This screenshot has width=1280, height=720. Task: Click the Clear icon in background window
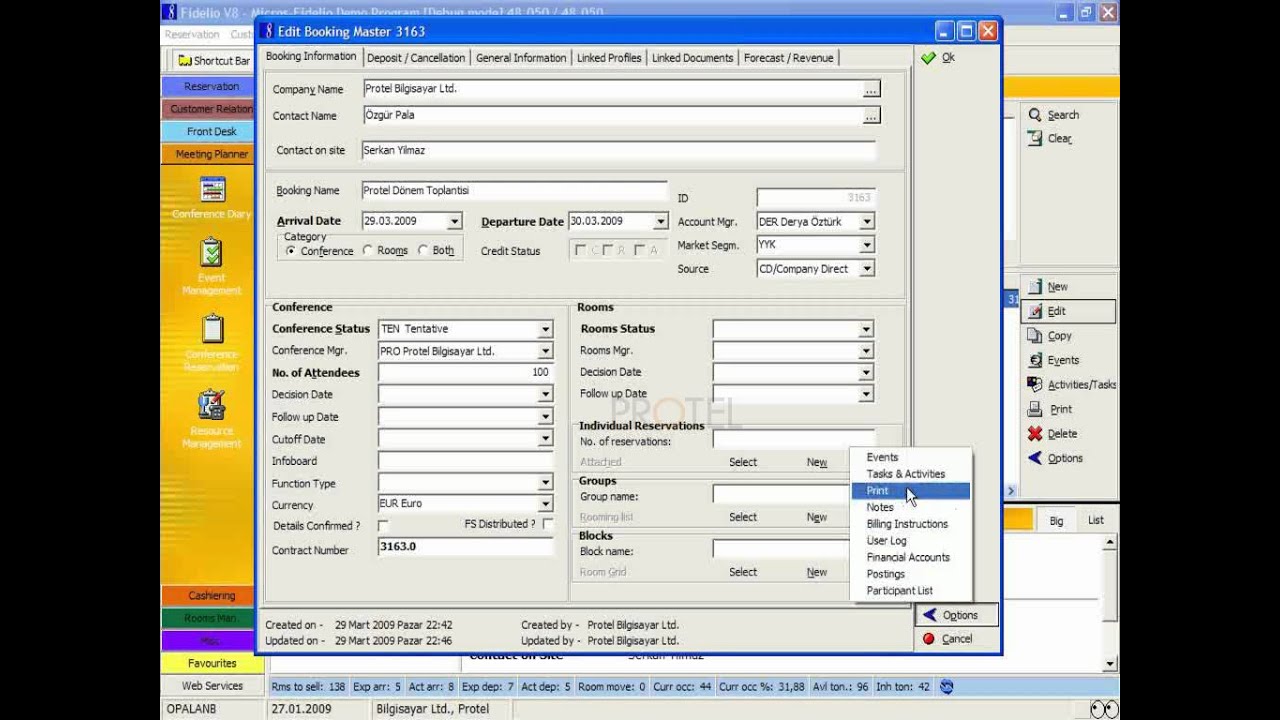point(1035,139)
